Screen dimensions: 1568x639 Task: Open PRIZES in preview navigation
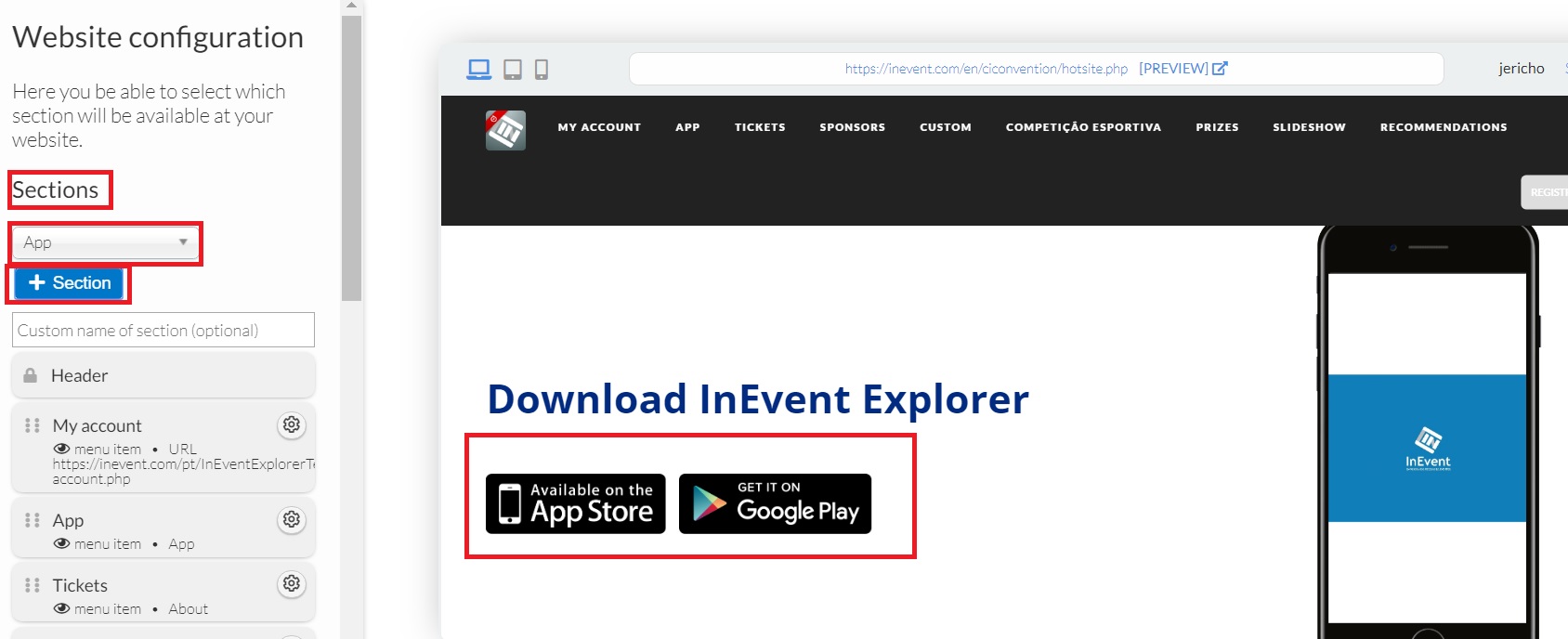pos(1217,127)
